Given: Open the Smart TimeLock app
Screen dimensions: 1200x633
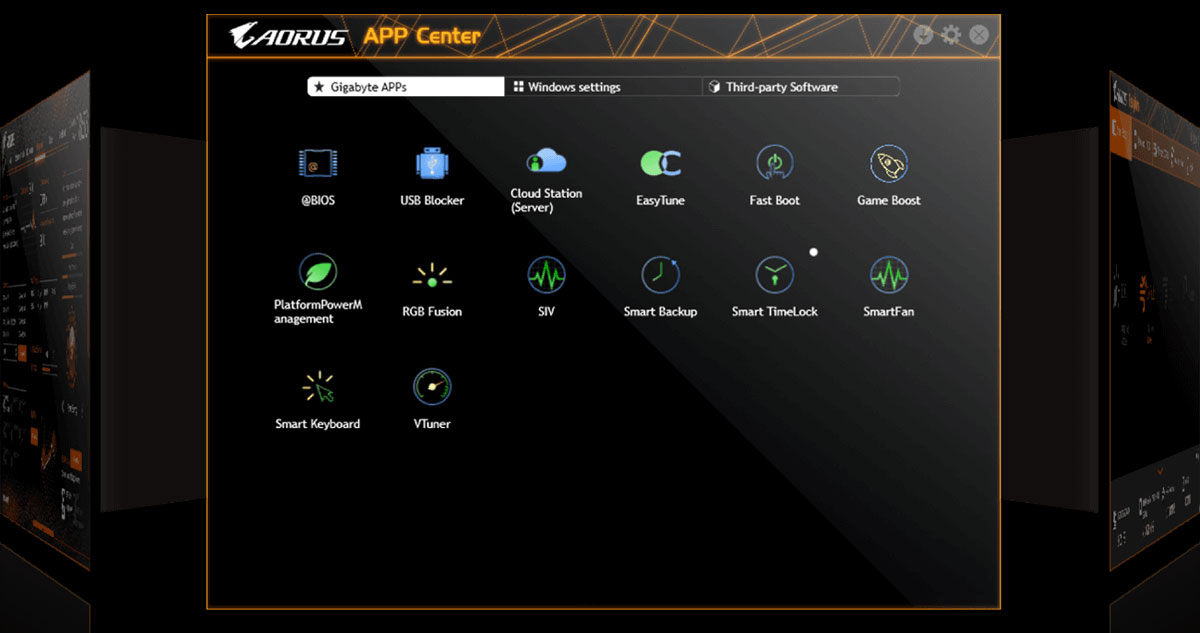Looking at the screenshot, I should click(x=774, y=274).
